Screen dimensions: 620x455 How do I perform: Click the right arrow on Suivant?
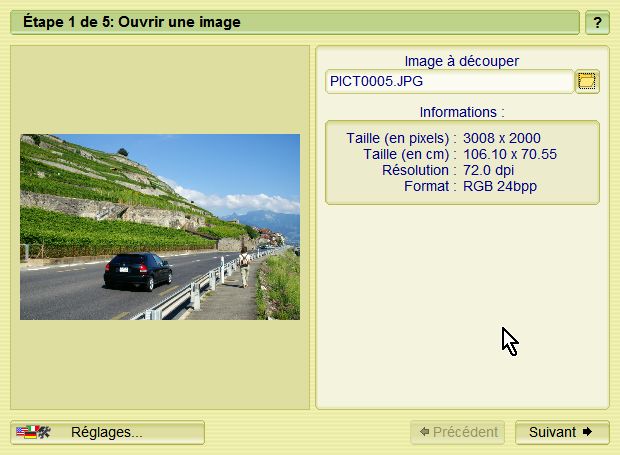tap(588, 432)
